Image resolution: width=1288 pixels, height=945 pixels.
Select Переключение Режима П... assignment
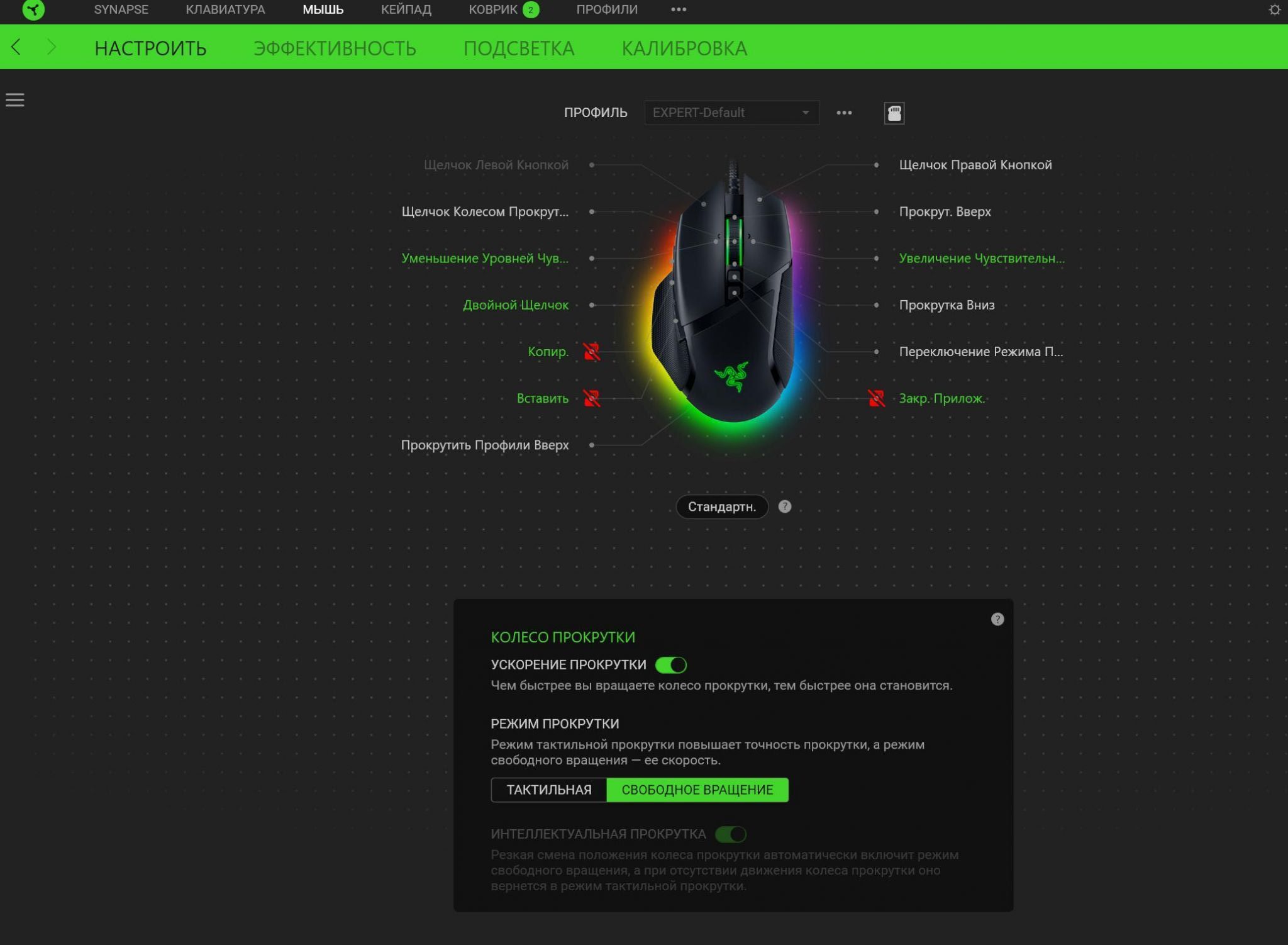980,352
